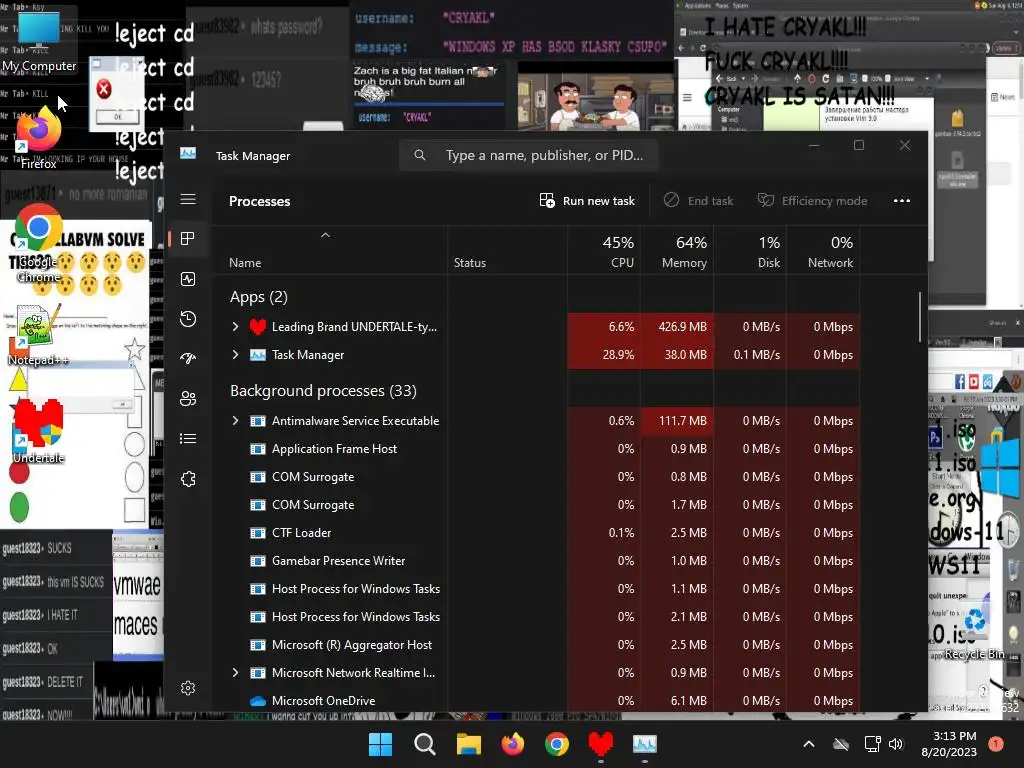Open Firefox from the taskbar
The image size is (1024, 768).
513,744
